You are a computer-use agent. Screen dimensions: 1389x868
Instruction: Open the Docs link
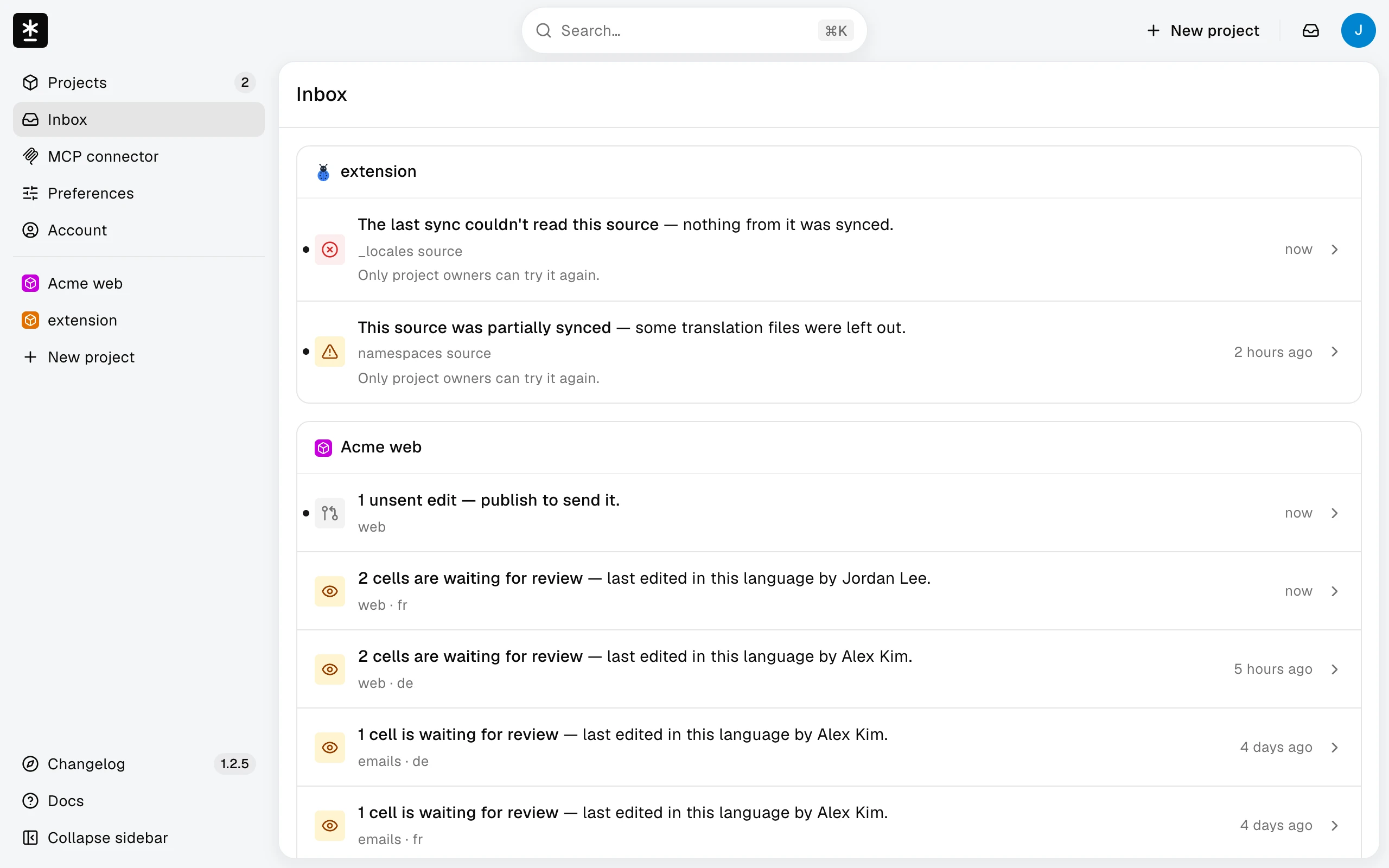138,800
